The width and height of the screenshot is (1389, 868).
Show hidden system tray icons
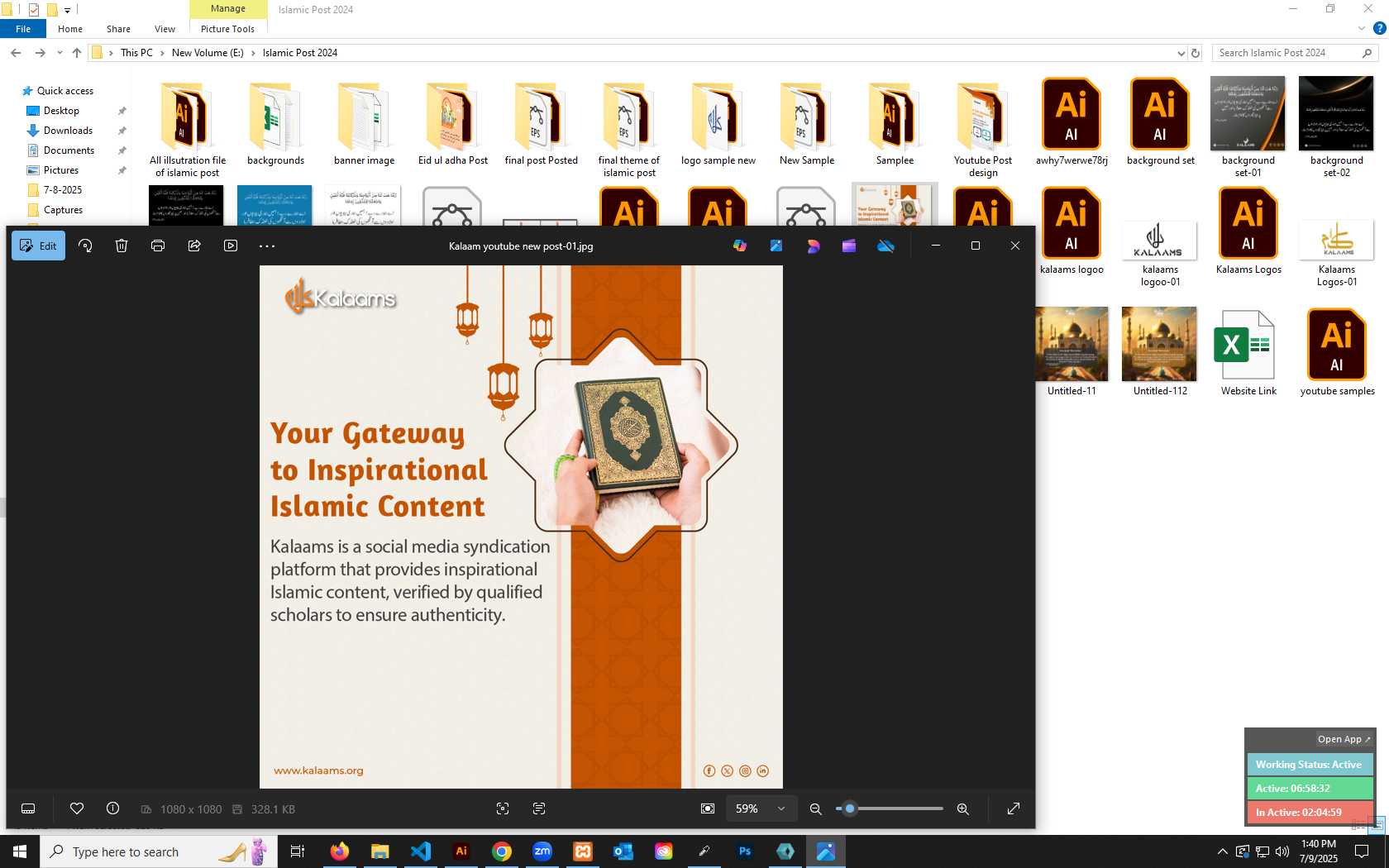click(1222, 851)
